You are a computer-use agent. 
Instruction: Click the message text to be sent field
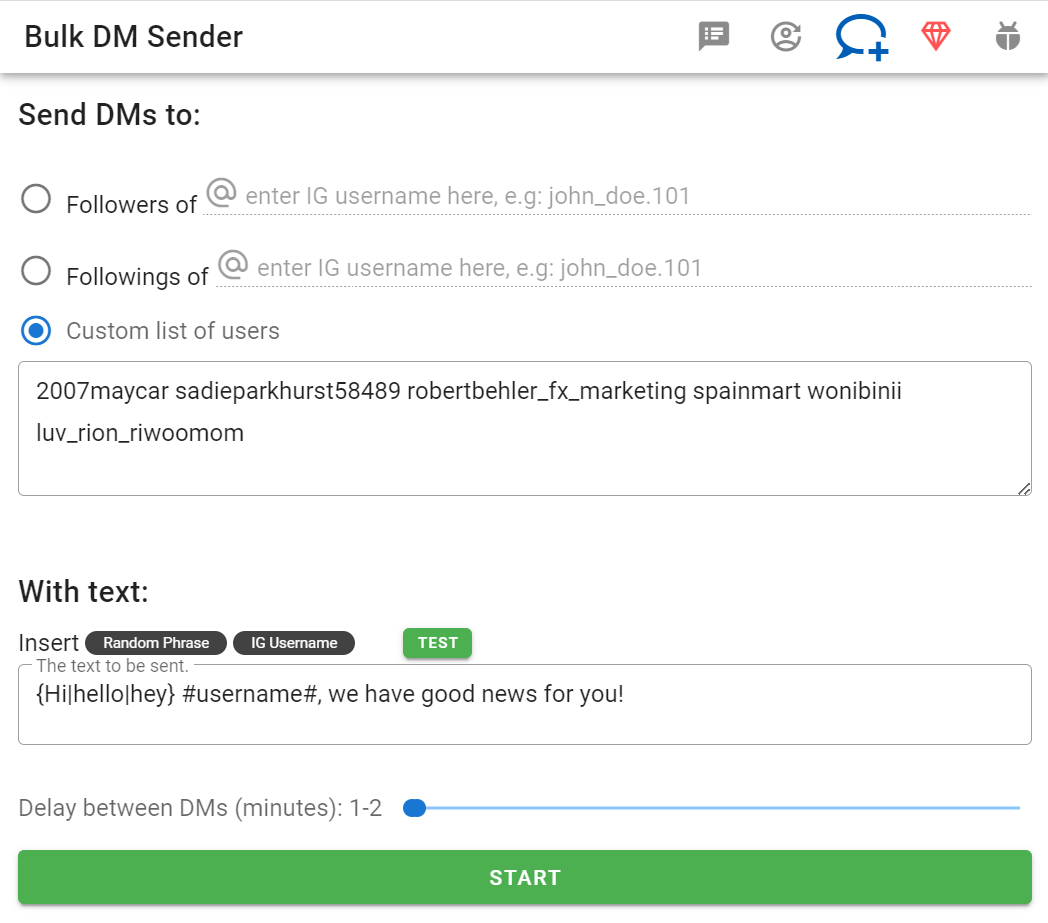pyautogui.click(x=525, y=704)
